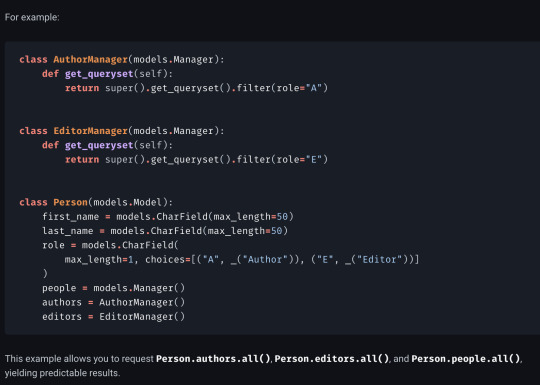Viewport: 540px width, 385px height.
Task: Click Person.authors.all() inline code
Action: (x=213, y=359)
